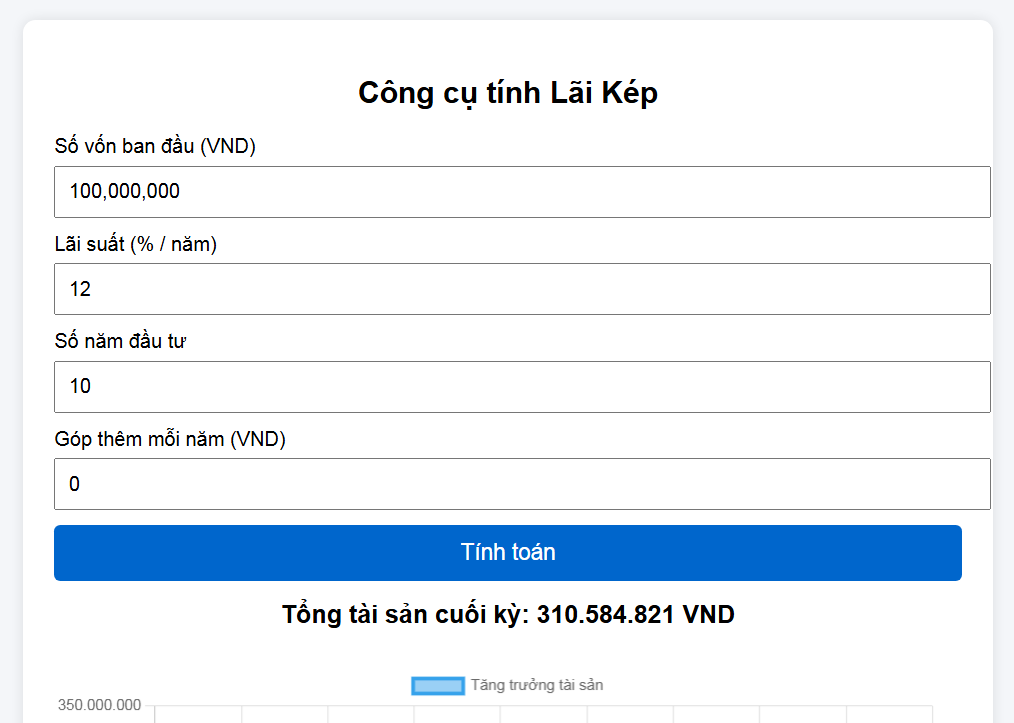Click the 'Tăng trưởng tài sản' legend label
This screenshot has width=1014, height=723.
point(537,685)
